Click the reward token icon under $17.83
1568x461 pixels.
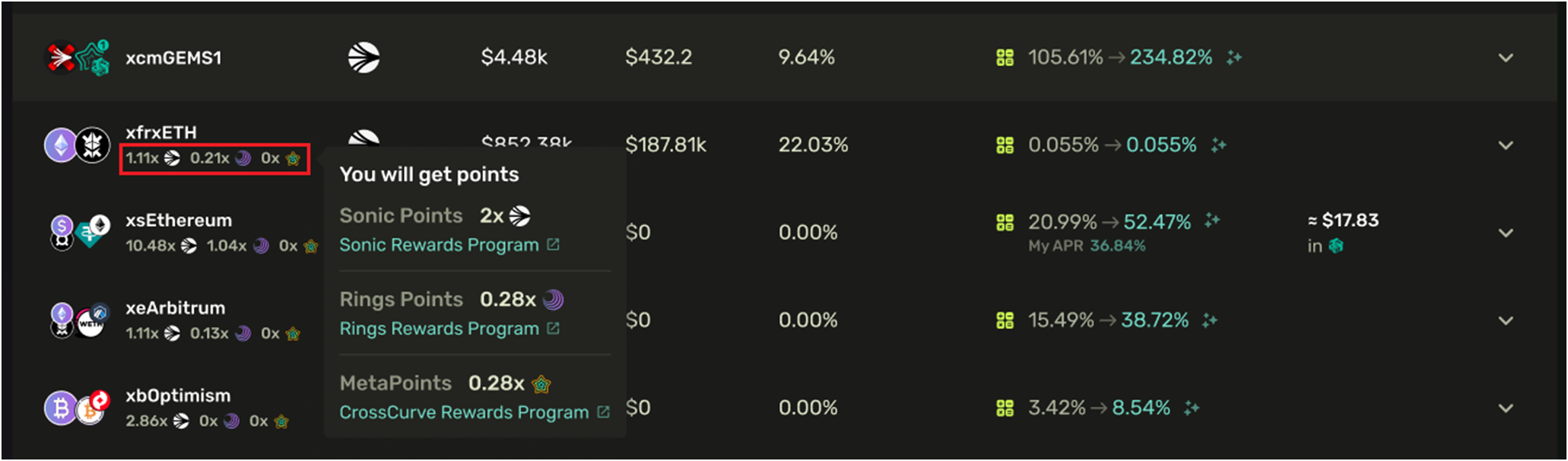coord(1336,246)
